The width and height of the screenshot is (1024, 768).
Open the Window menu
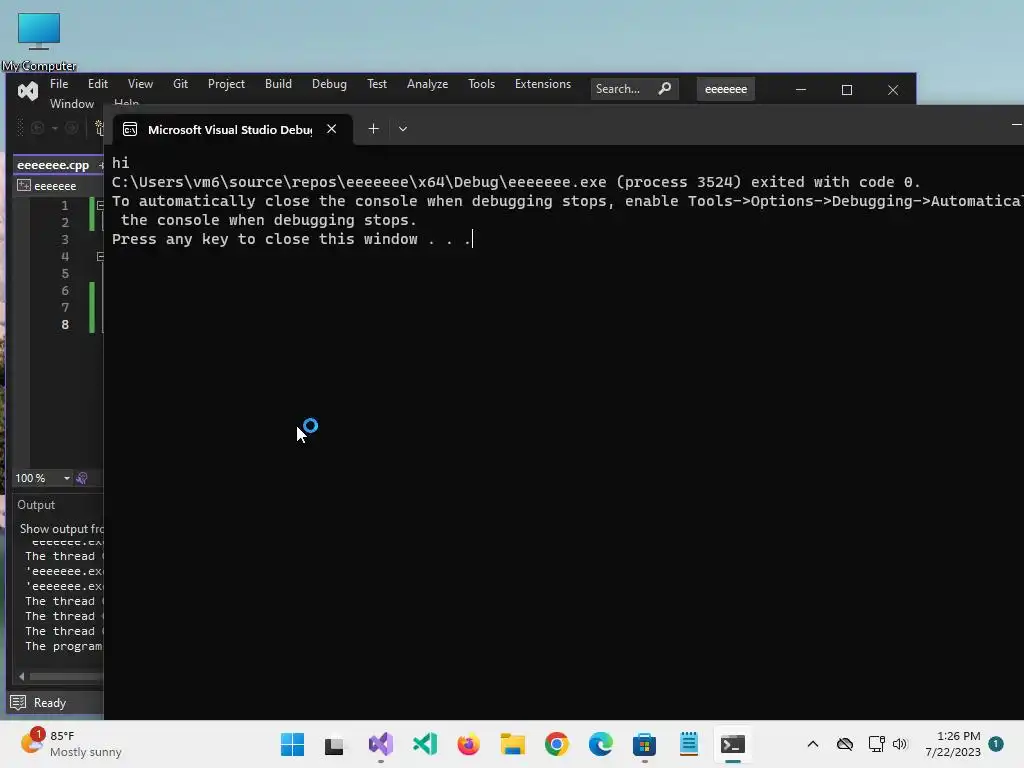point(72,103)
